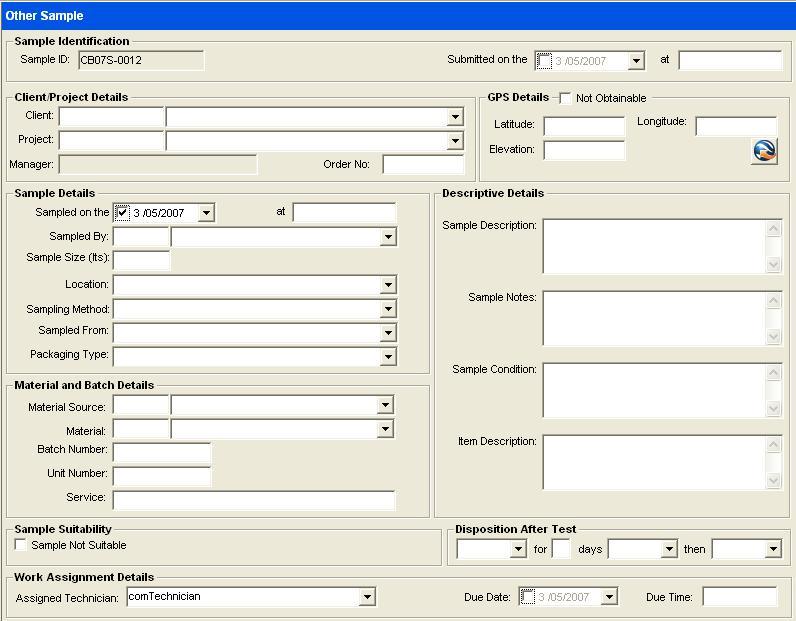Viewport: 796px width, 621px height.
Task: Tick the GPS Not Obtainable checkbox
Action: coord(565,98)
